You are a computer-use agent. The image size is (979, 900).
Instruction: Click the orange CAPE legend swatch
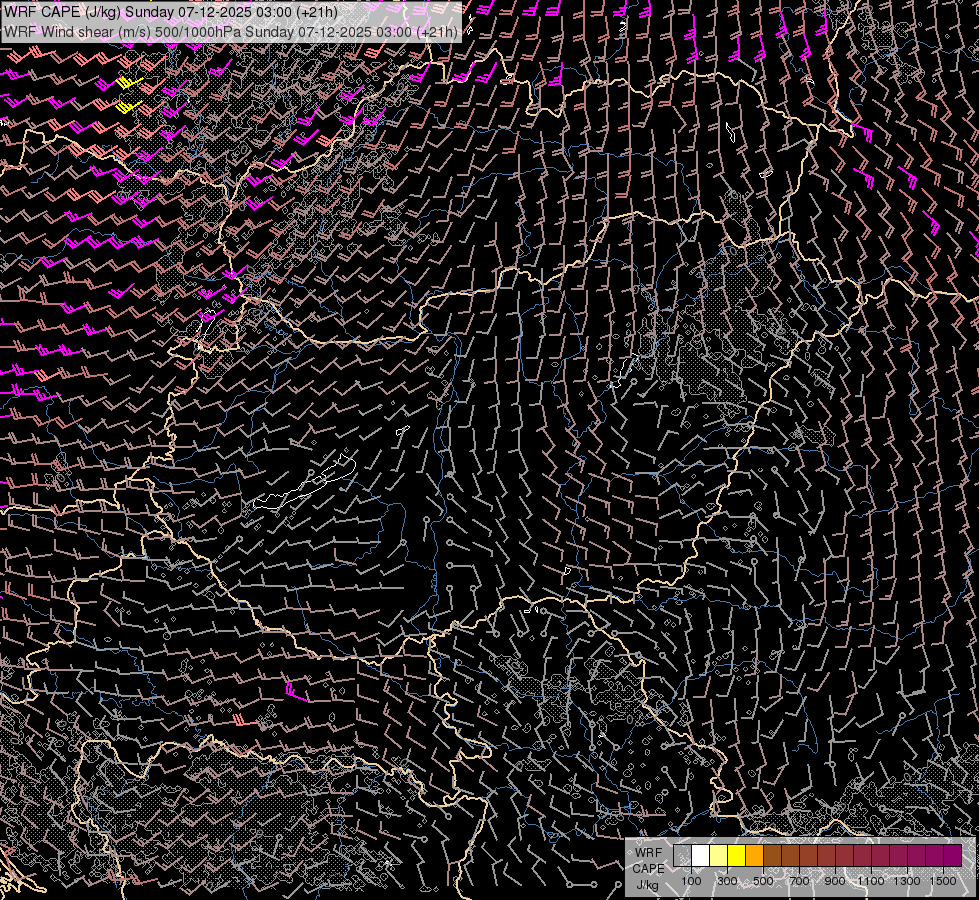(754, 855)
